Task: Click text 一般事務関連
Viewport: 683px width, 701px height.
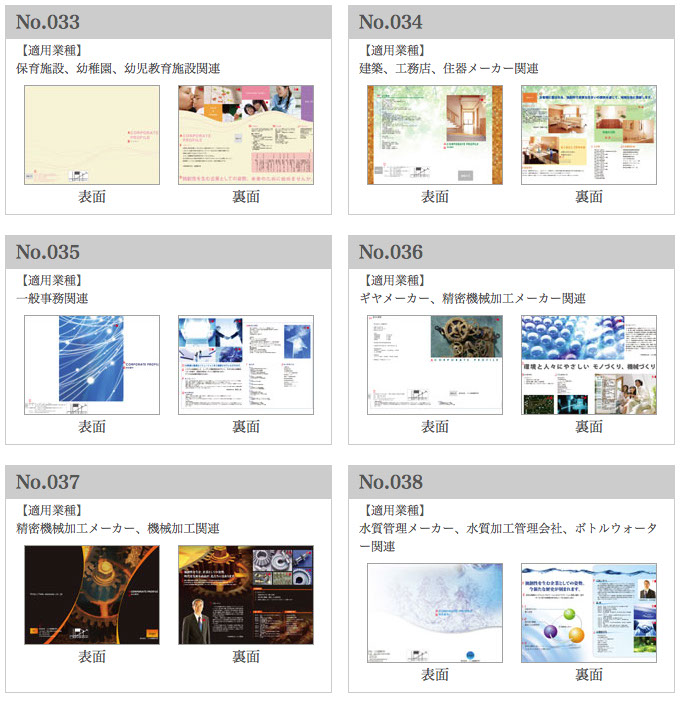Action: [x=52, y=298]
